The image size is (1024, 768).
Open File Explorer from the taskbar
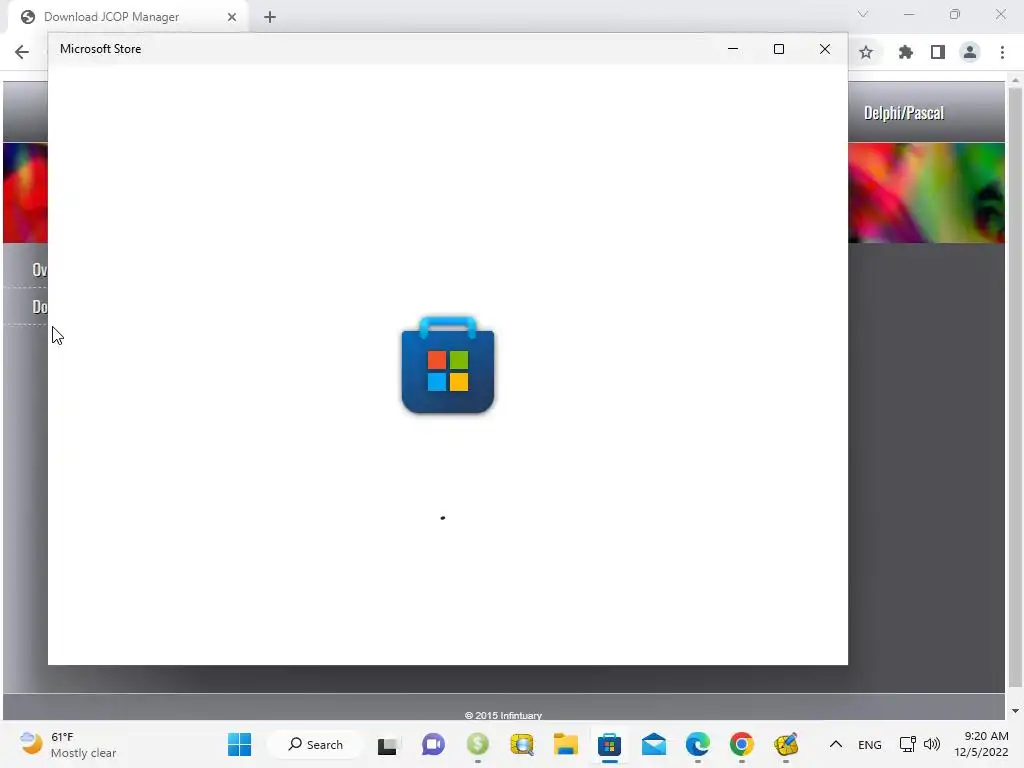(566, 744)
